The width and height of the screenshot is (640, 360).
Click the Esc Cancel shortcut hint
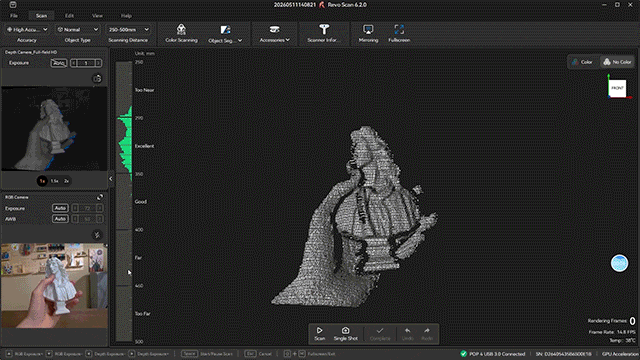point(258,353)
